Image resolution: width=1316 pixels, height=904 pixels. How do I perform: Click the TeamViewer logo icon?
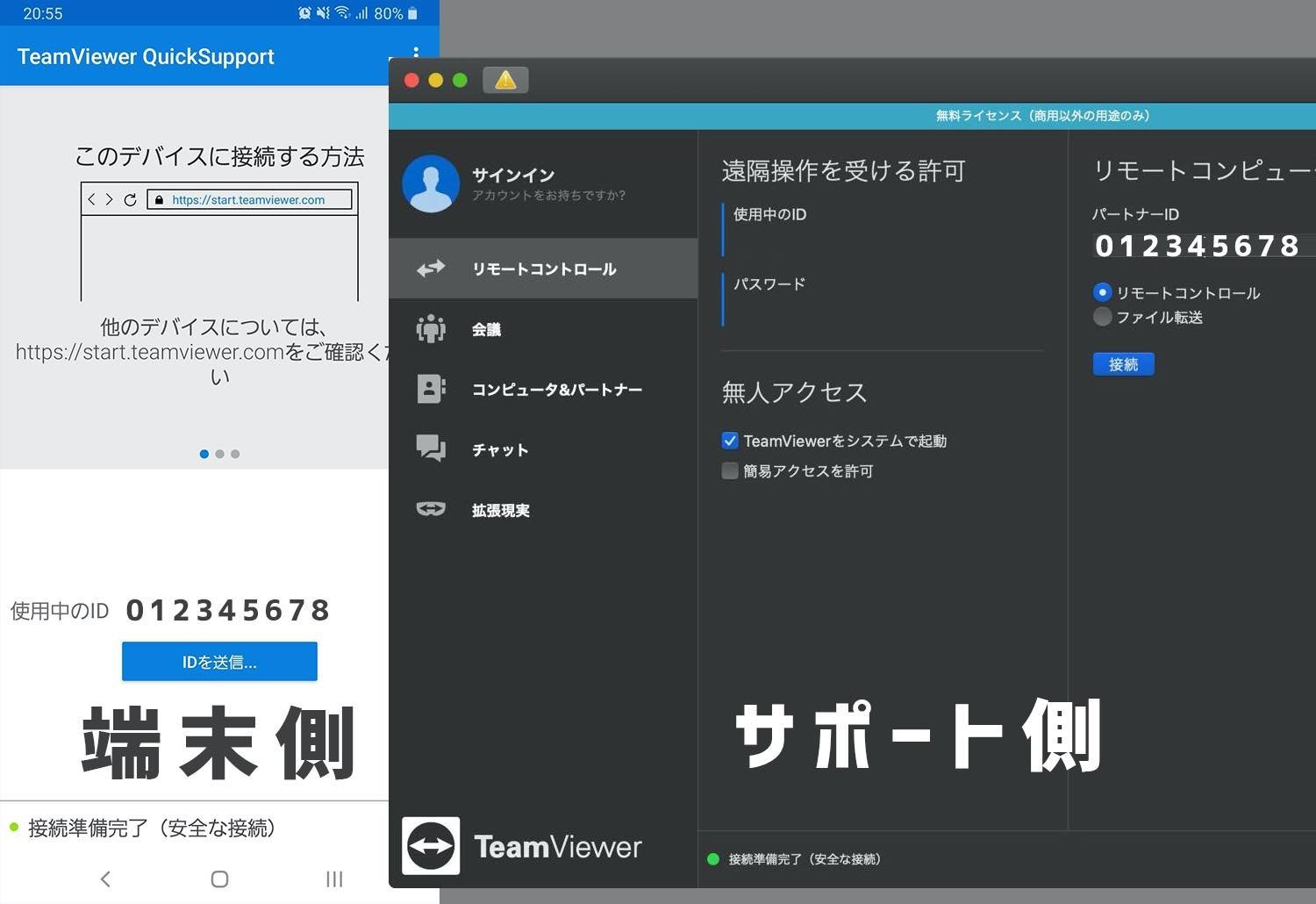point(431,846)
